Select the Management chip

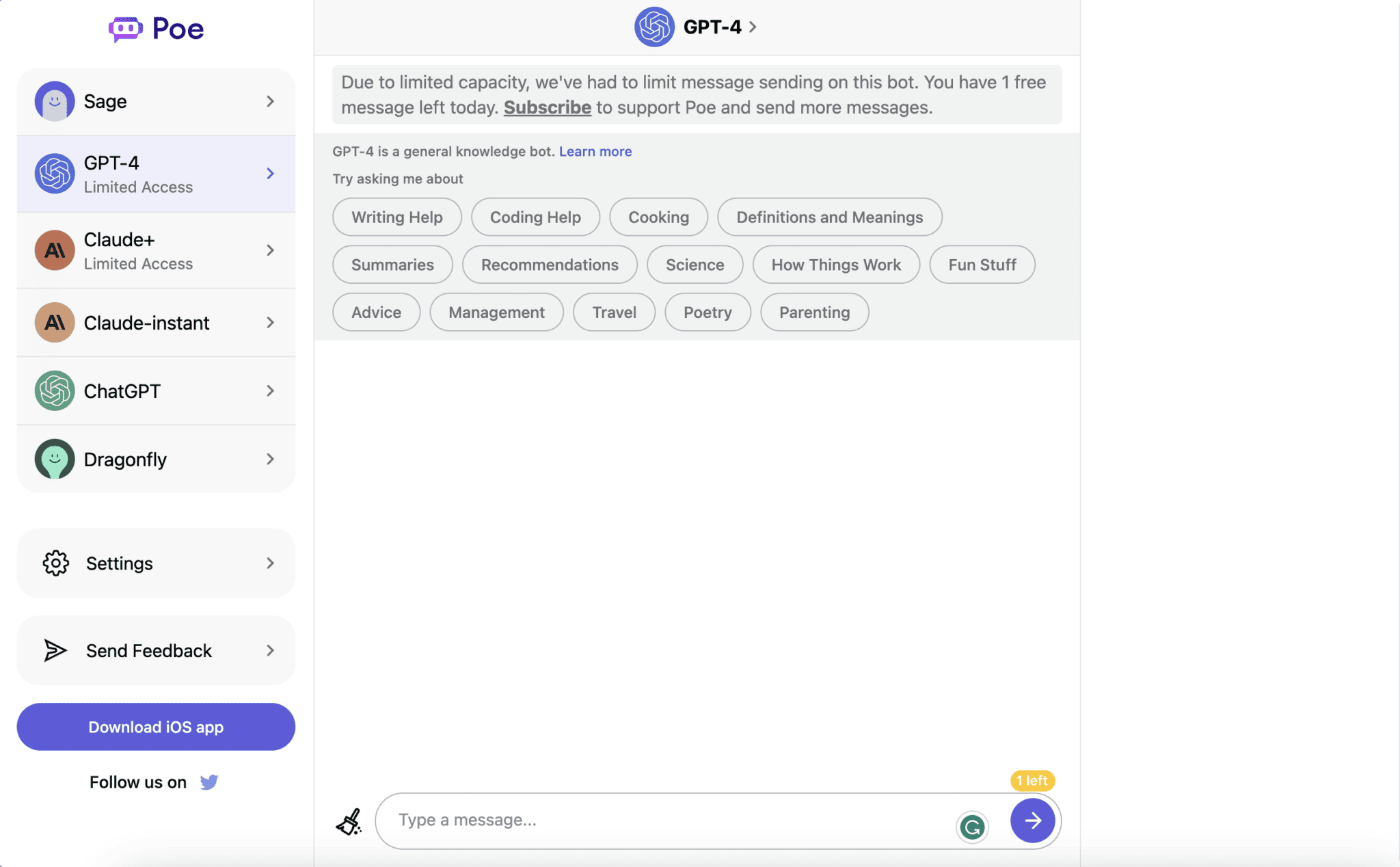(496, 312)
